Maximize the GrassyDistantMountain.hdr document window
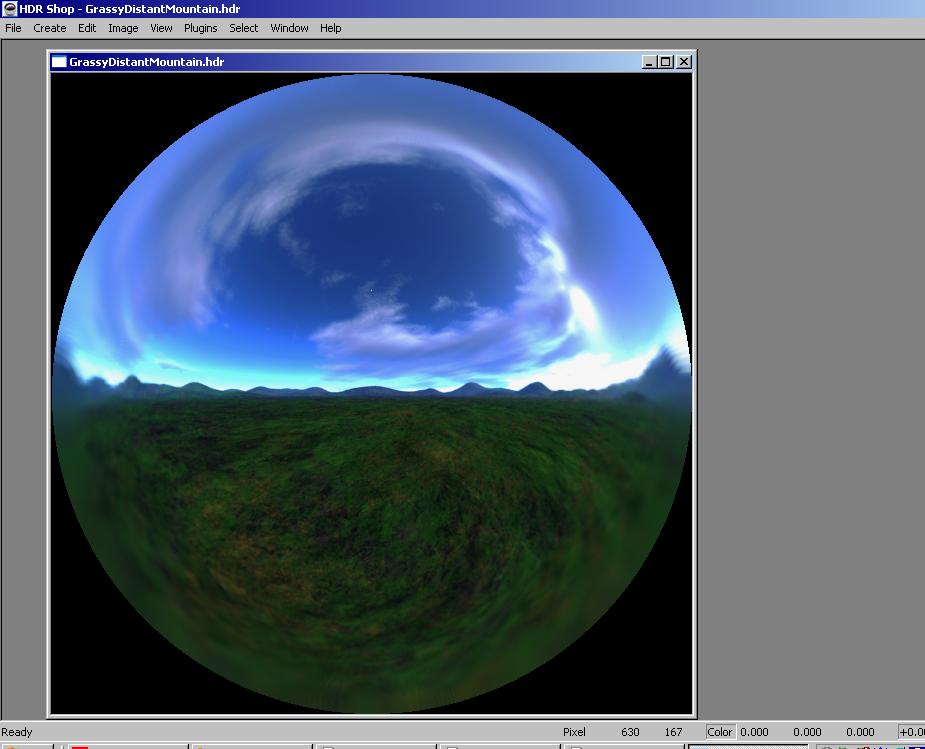Image resolution: width=925 pixels, height=749 pixels. point(667,62)
